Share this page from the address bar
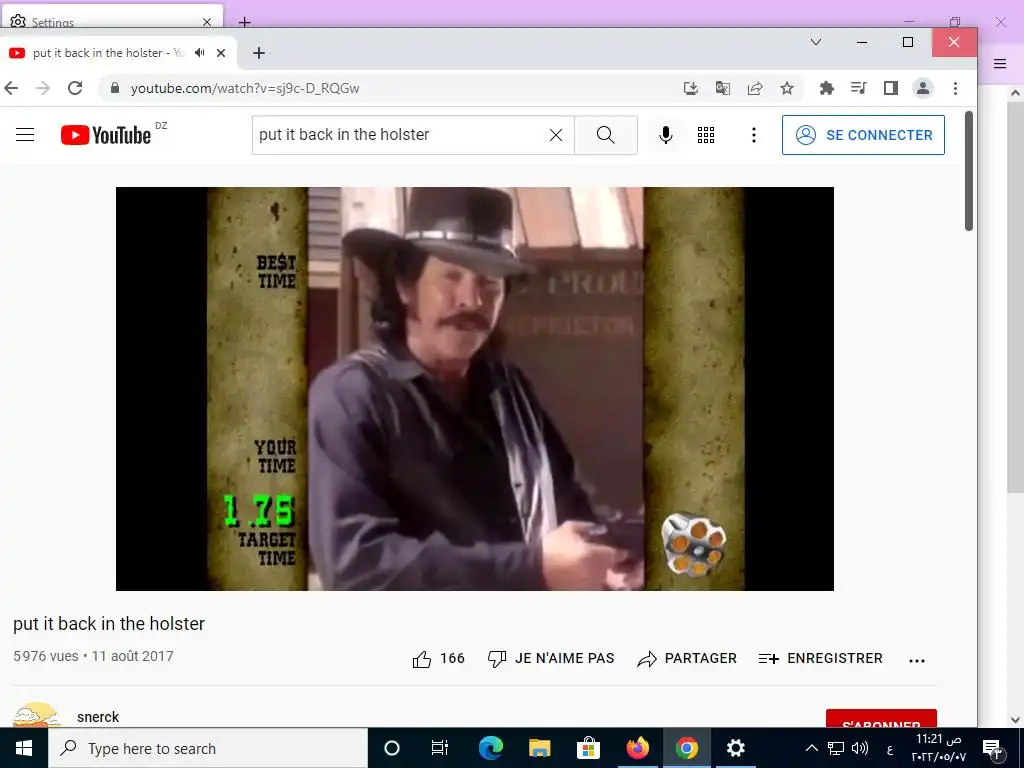The height and width of the screenshot is (768, 1024). coord(755,88)
